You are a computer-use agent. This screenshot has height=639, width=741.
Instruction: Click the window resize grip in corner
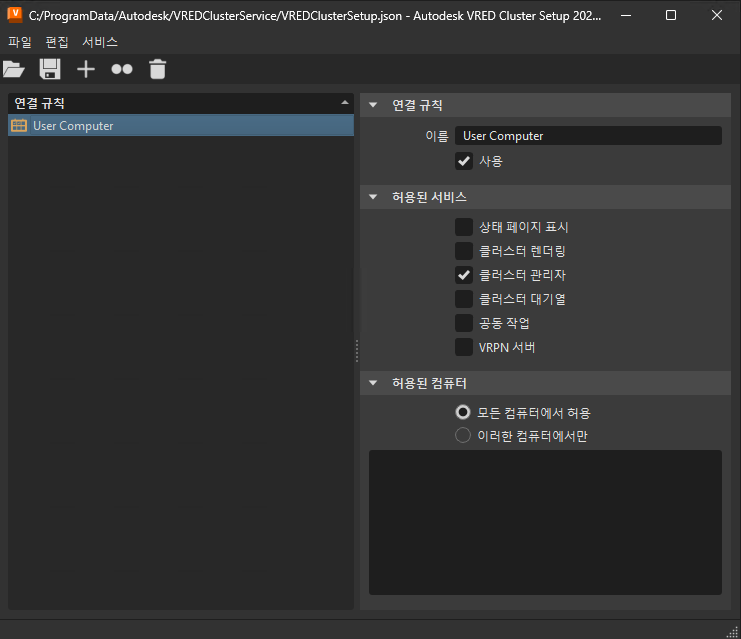coord(732,631)
